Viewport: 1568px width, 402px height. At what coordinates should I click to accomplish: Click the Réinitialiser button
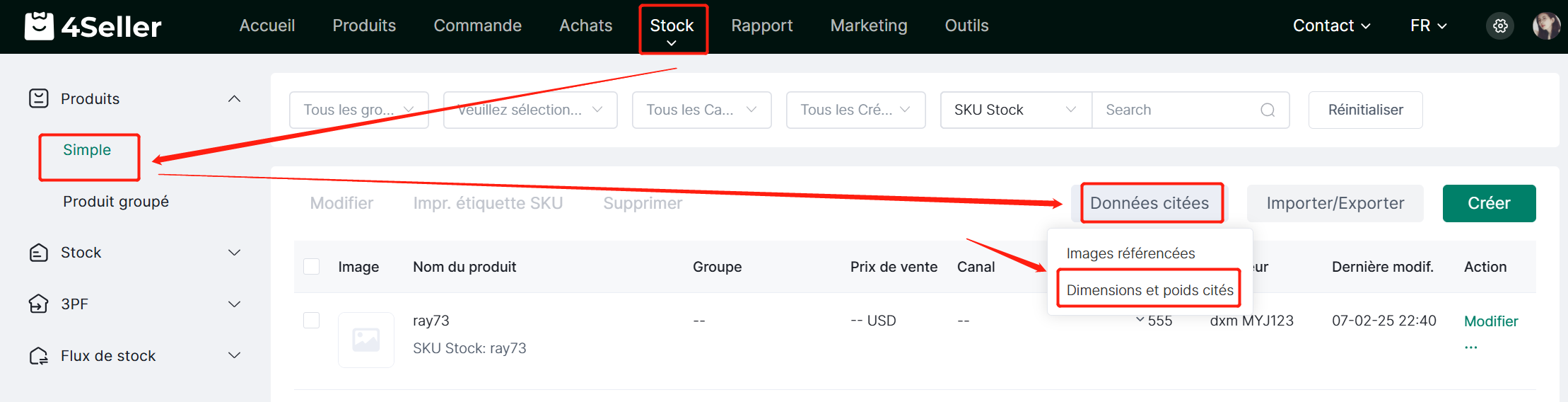(x=1365, y=110)
